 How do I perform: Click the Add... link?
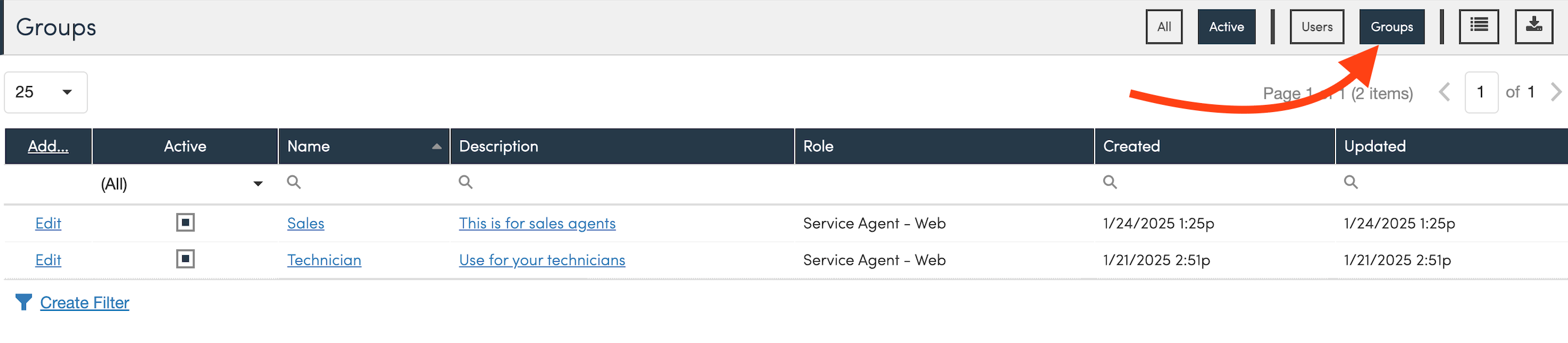coord(48,146)
